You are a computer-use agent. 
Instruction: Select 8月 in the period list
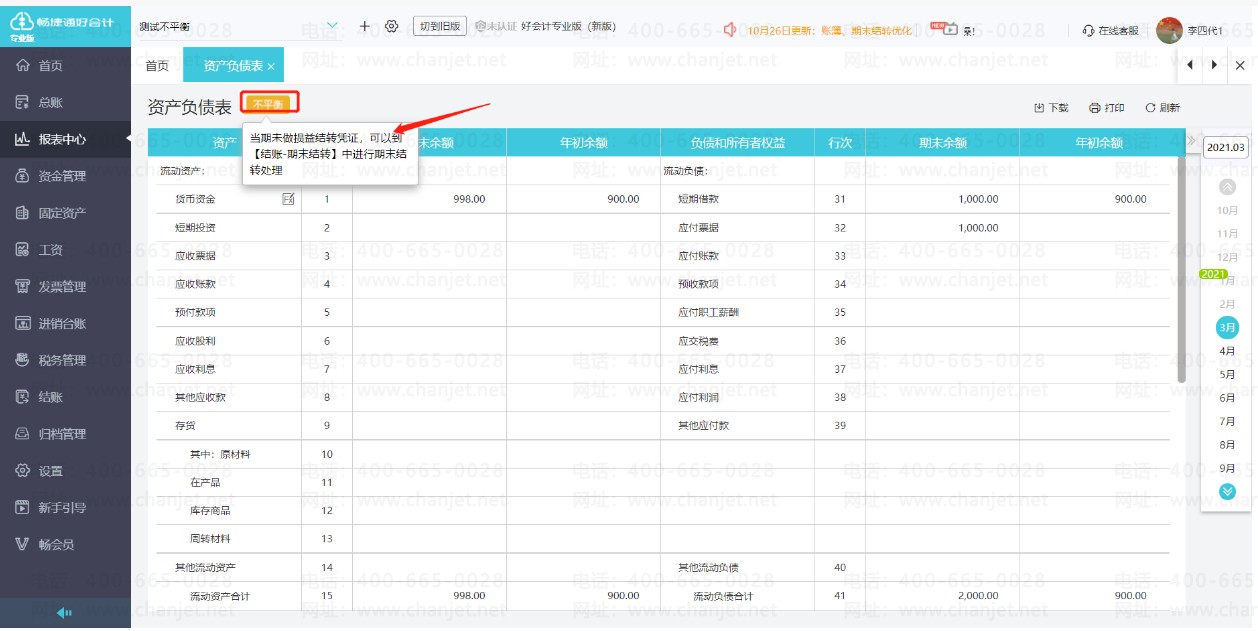coord(1227,444)
